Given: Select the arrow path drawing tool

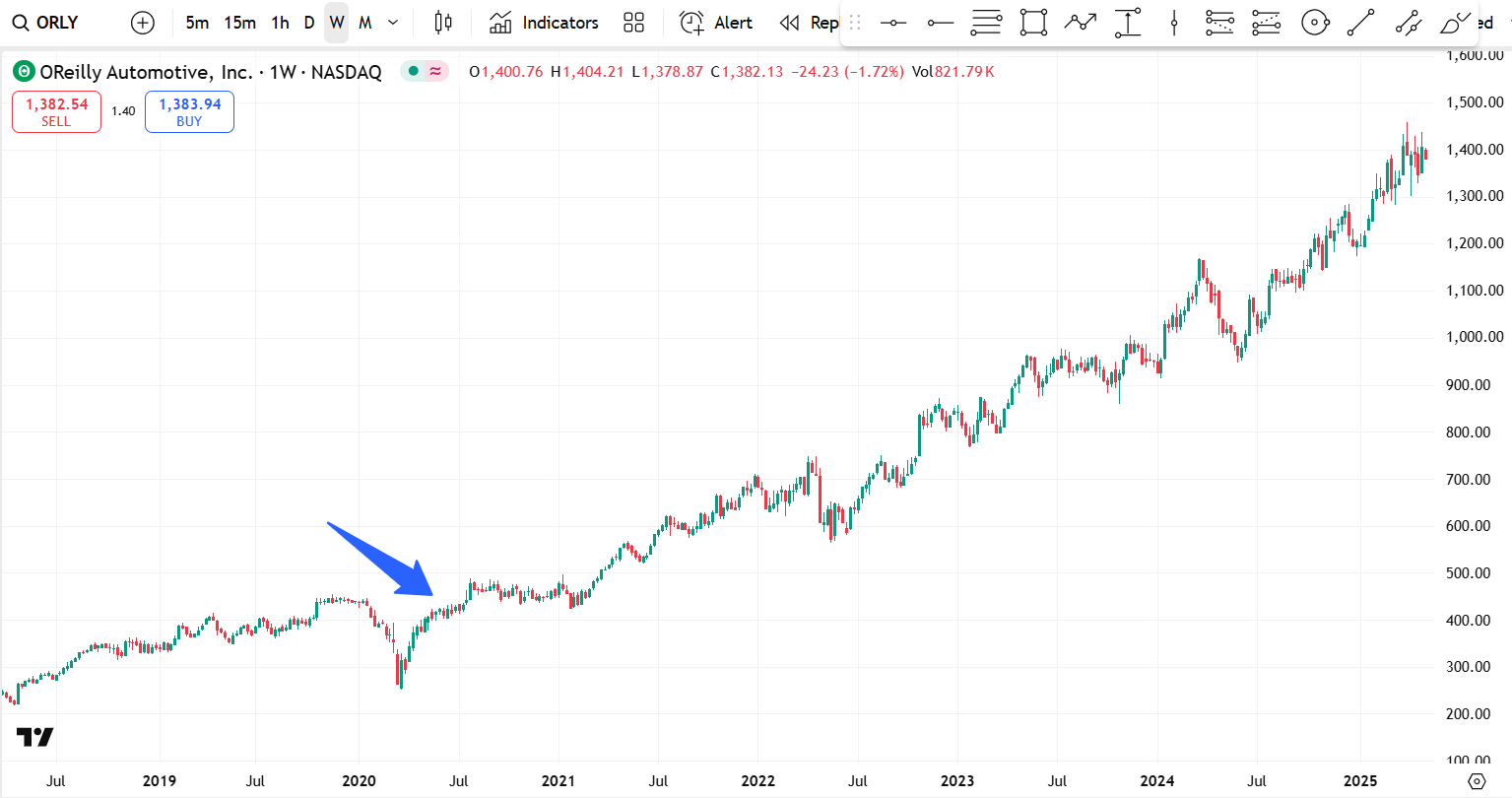Looking at the screenshot, I should click(x=1081, y=22).
